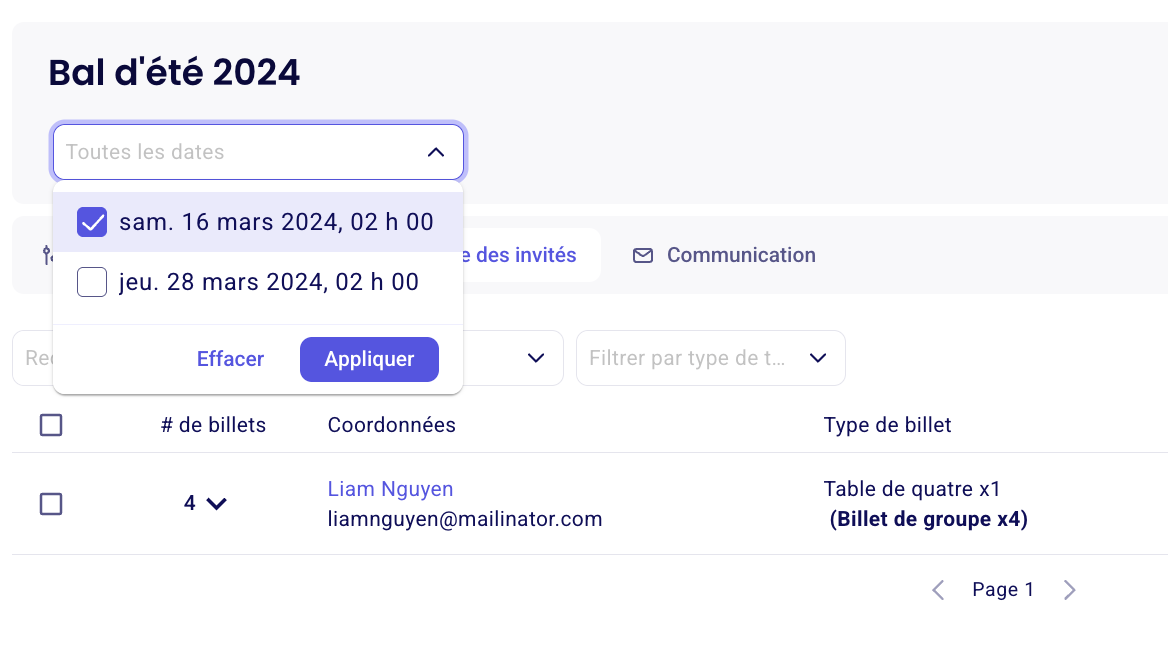
Task: Open the partially hidden filter dropdown arrow
Action: (x=536, y=358)
